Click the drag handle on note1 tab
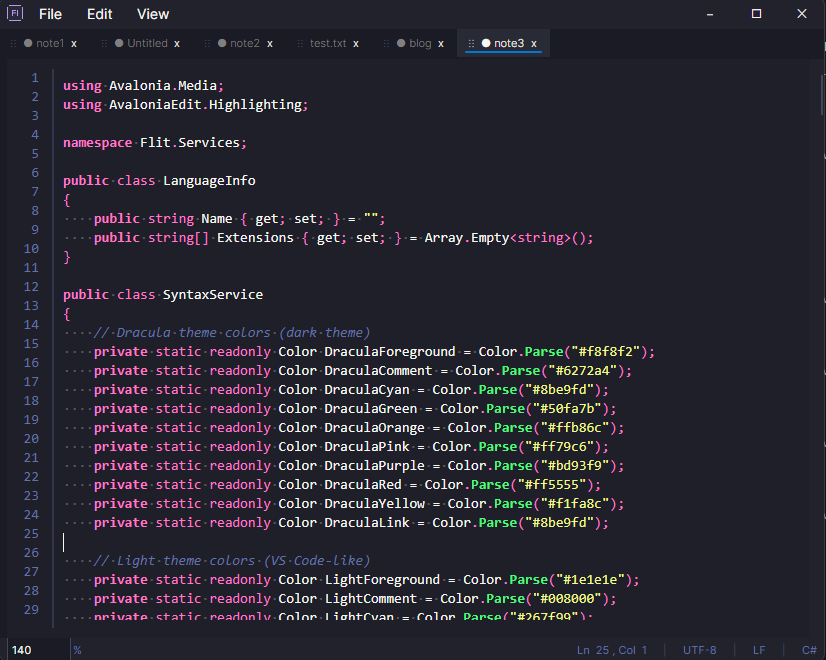The width and height of the screenshot is (826, 660). click(x=14, y=44)
